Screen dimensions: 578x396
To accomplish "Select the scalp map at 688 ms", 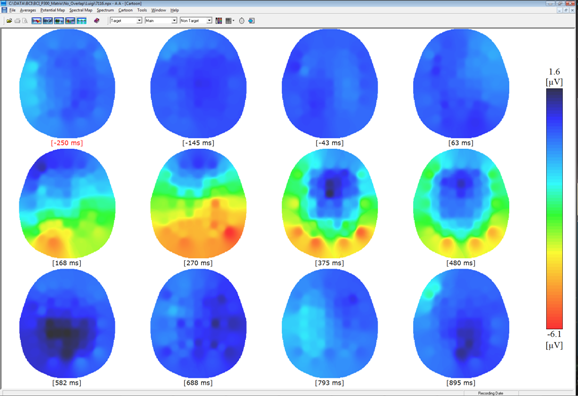I will point(198,323).
